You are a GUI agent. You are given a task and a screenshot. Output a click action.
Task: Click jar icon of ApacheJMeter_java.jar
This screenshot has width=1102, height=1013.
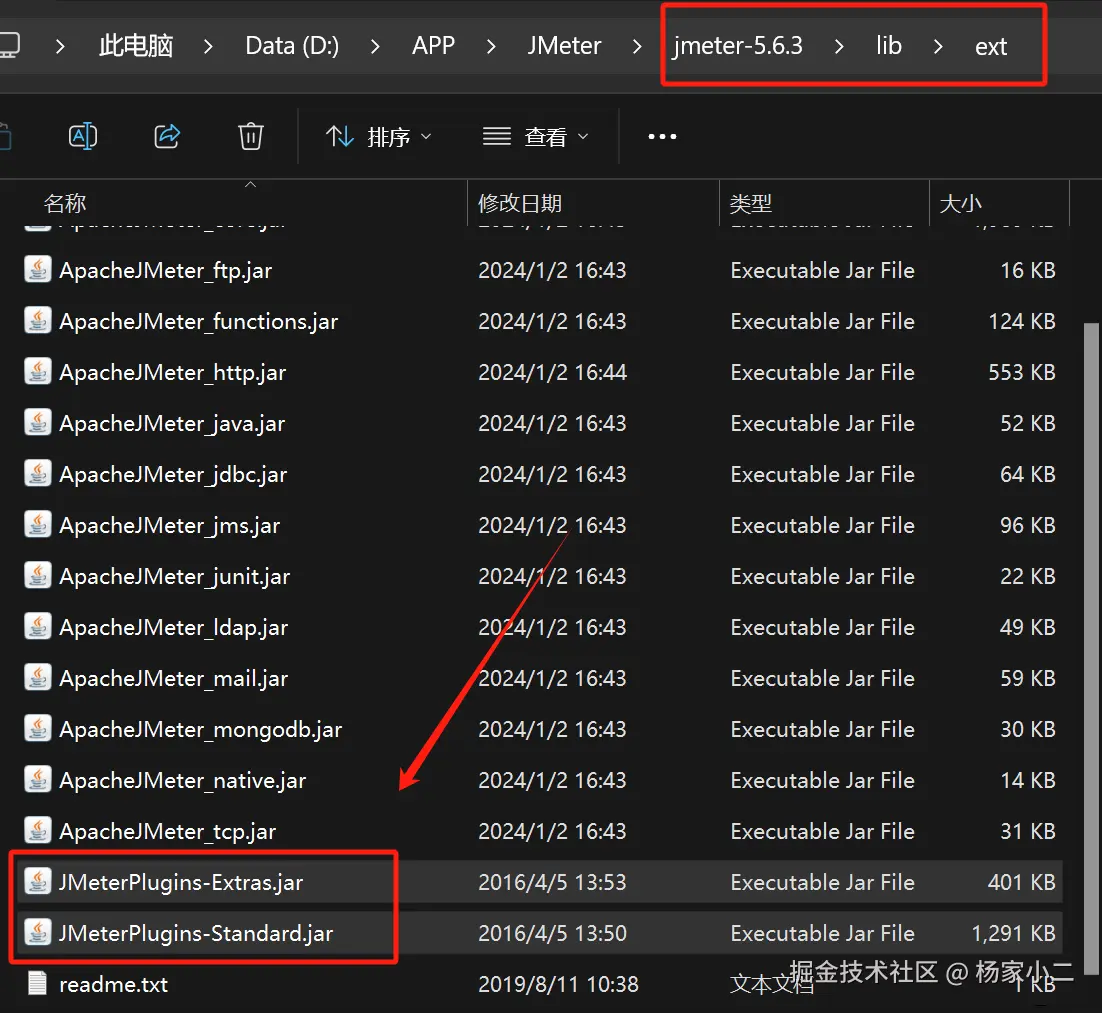tap(38, 422)
